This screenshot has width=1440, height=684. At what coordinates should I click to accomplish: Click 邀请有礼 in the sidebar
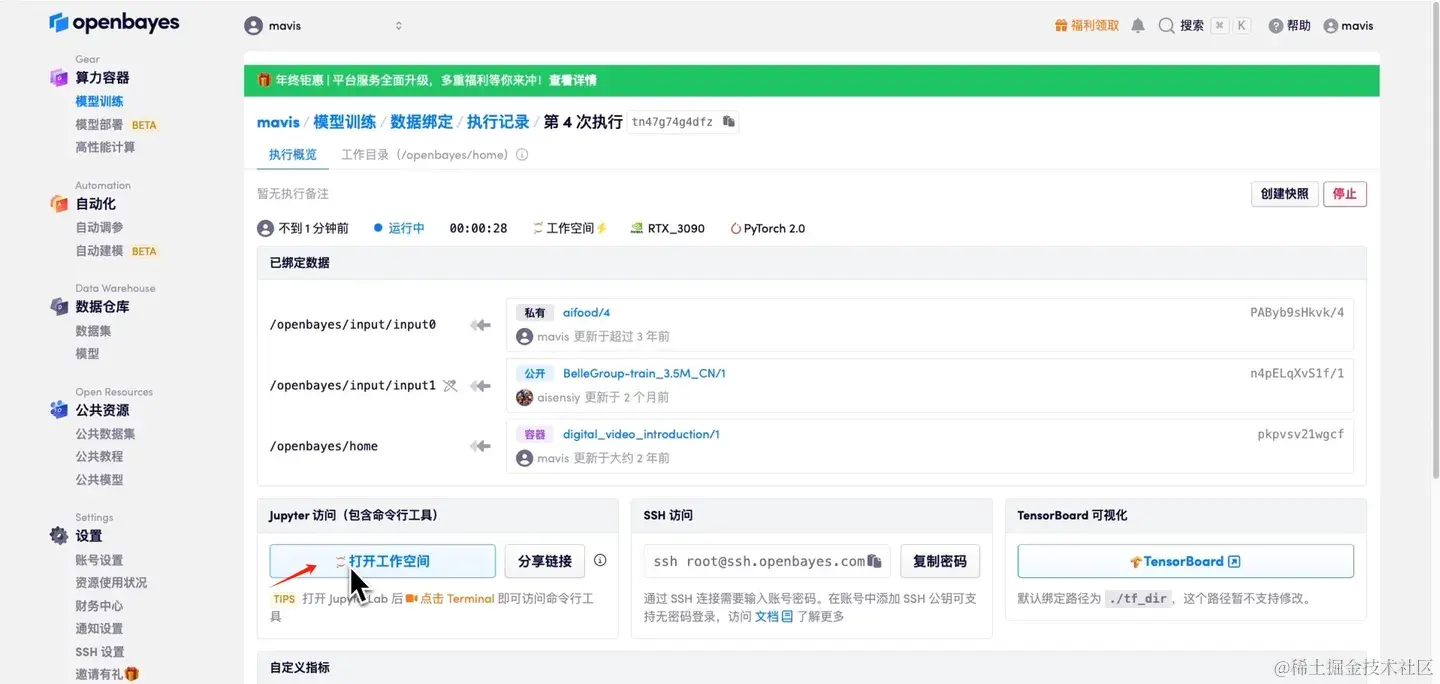(x=107, y=674)
